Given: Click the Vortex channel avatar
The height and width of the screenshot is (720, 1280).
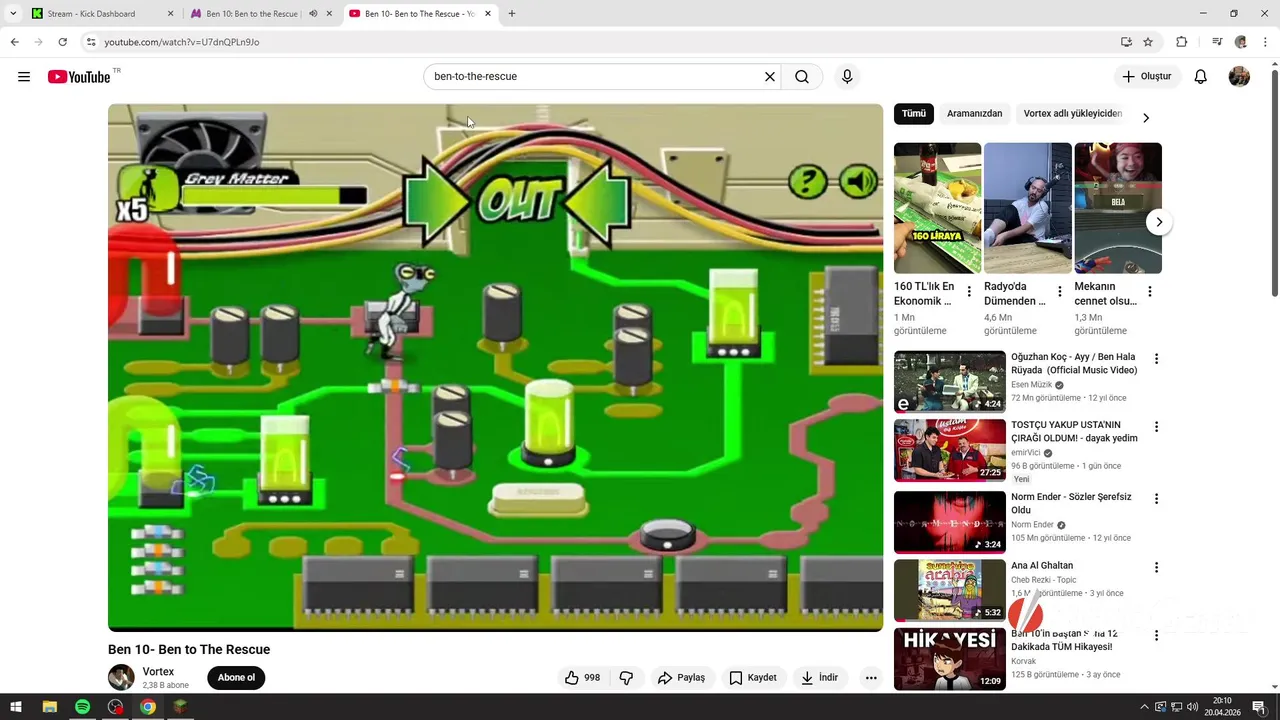Looking at the screenshot, I should pos(121,677).
